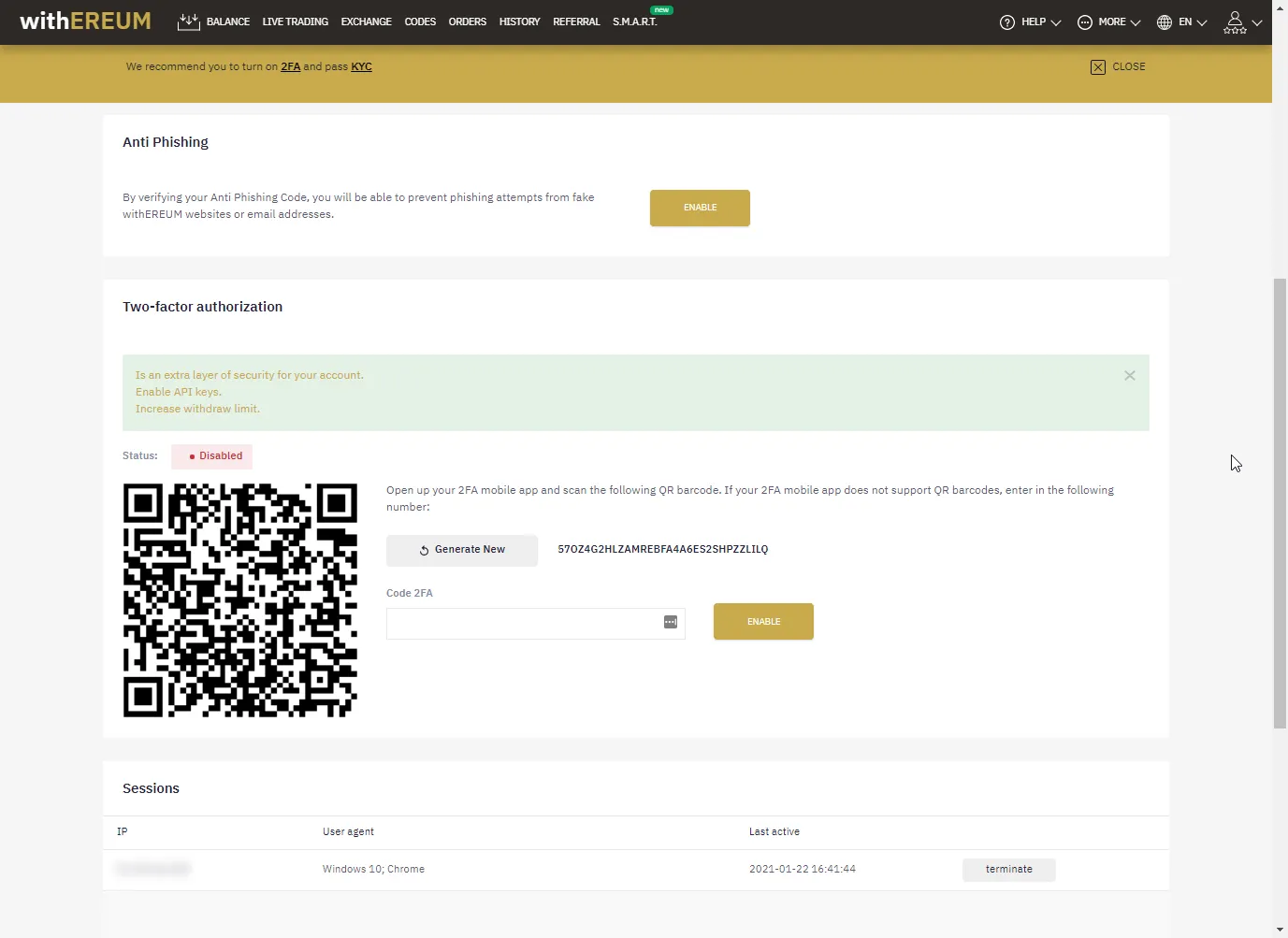Open the user account profile icon
The image size is (1288, 938).
click(1235, 22)
